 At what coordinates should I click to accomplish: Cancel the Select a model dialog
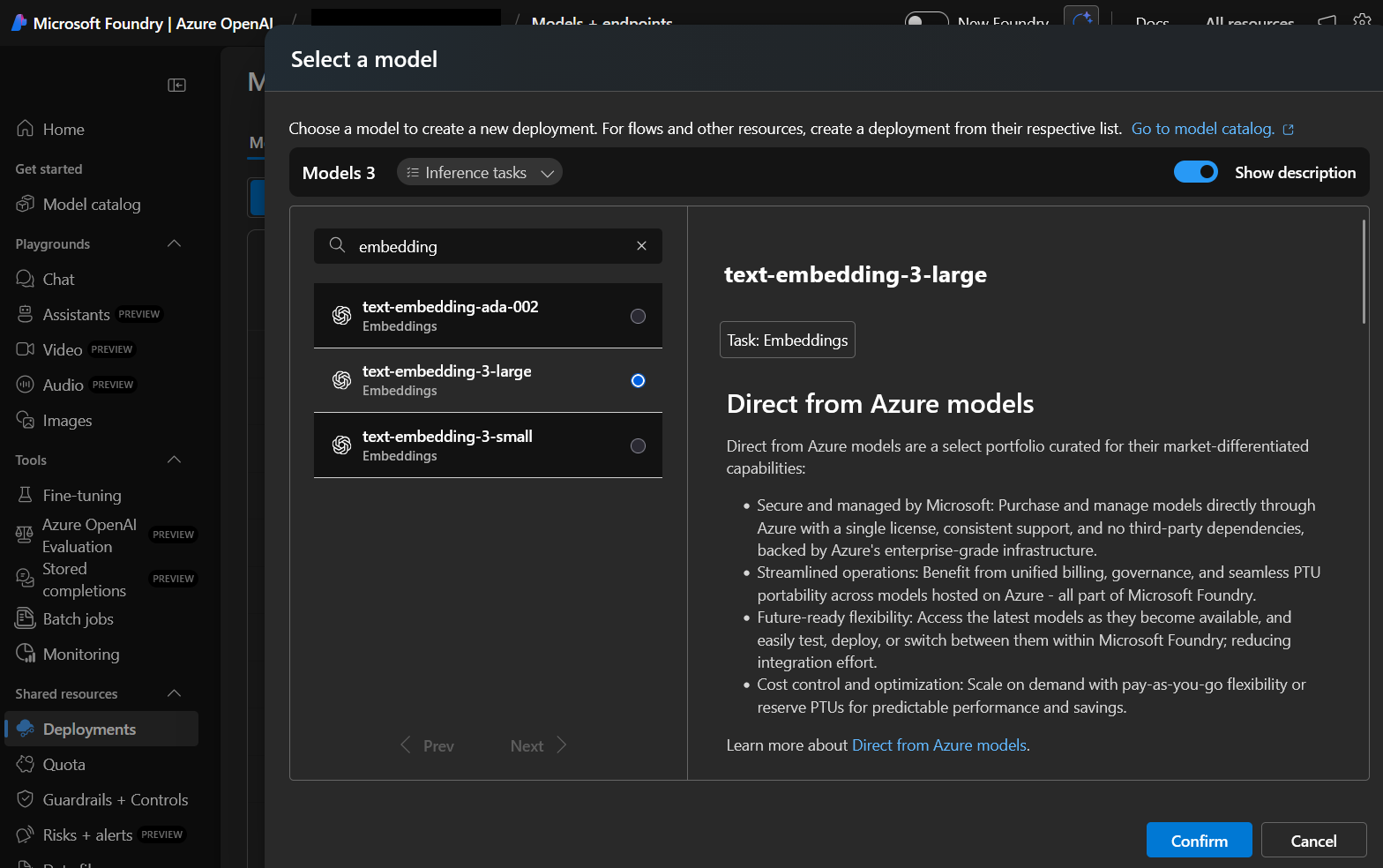coord(1313,840)
